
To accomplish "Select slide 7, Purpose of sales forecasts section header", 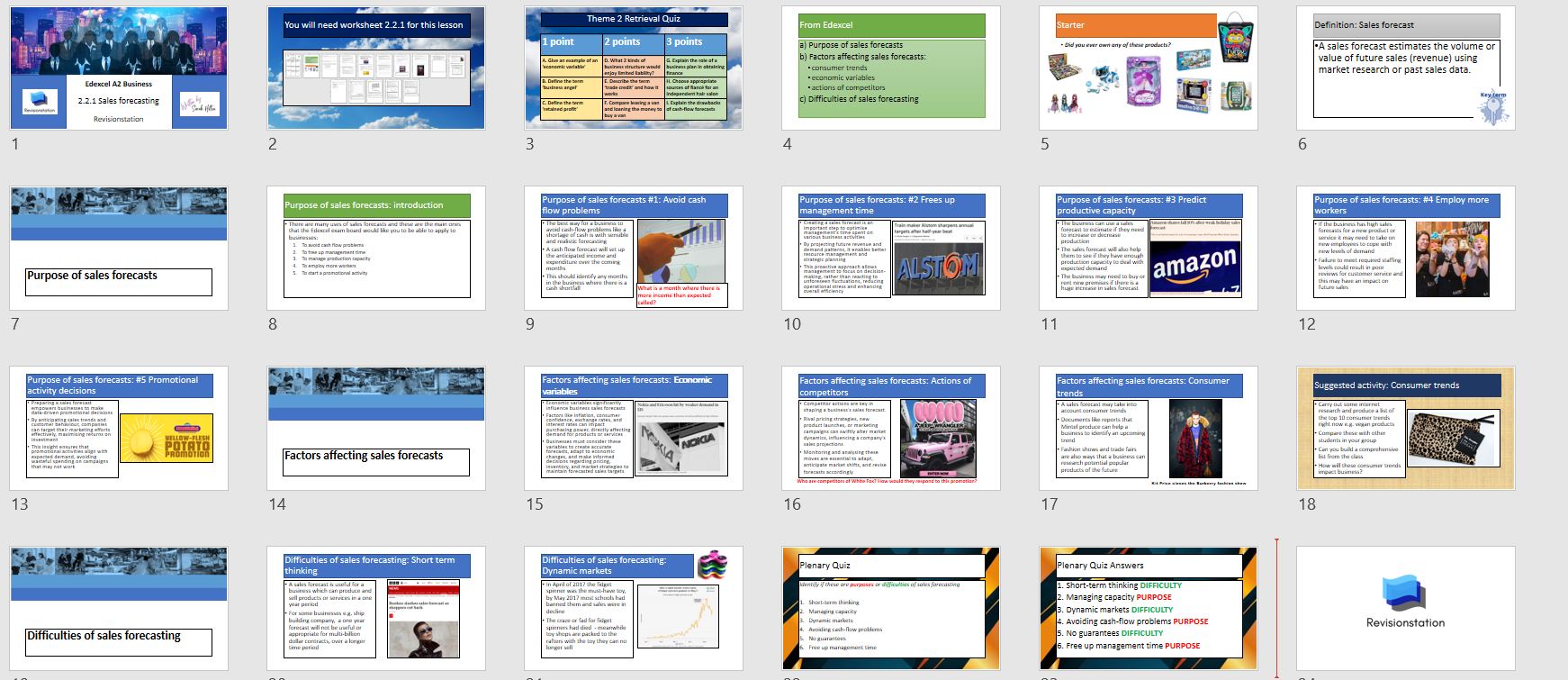I will [x=119, y=249].
